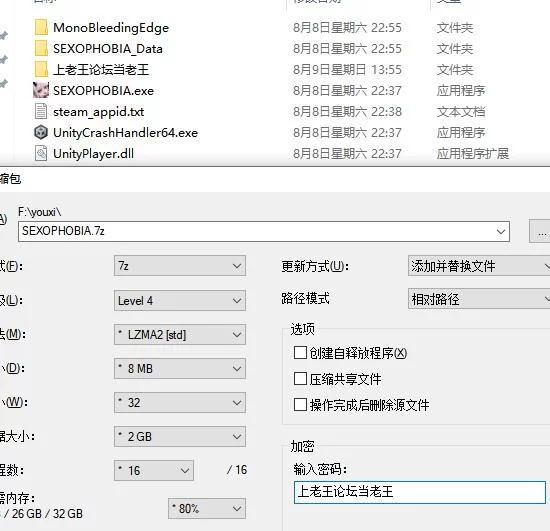Click the SEXOPHOBIA.exe file name

point(103,91)
